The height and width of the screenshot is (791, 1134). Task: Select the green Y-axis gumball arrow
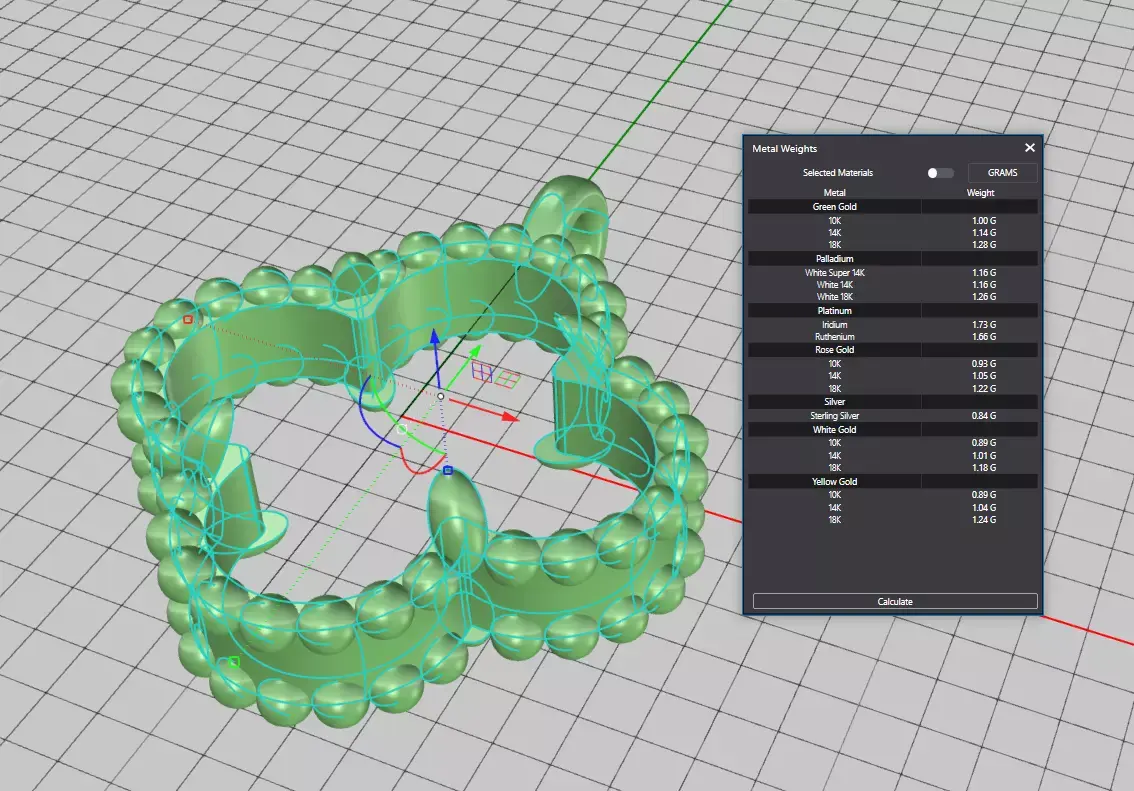click(474, 352)
